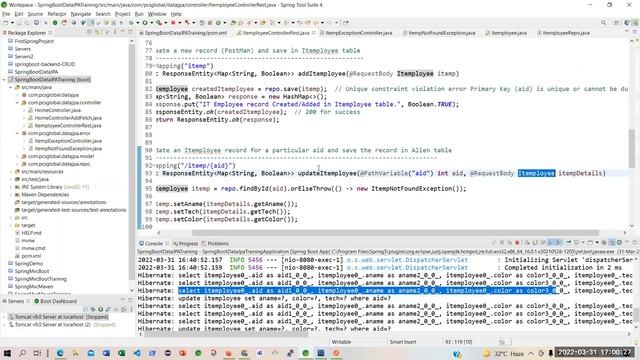640x360 pixels.
Task: Switch to the ItemployeeRepo.java tab
Action: (563, 33)
